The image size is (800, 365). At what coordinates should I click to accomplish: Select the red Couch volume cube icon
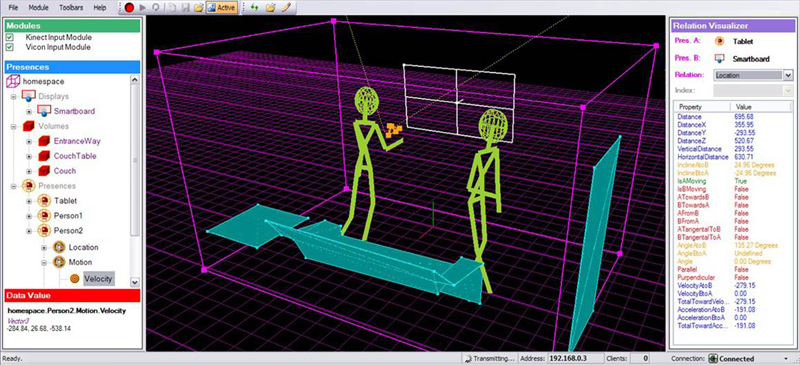pyautogui.click(x=44, y=171)
